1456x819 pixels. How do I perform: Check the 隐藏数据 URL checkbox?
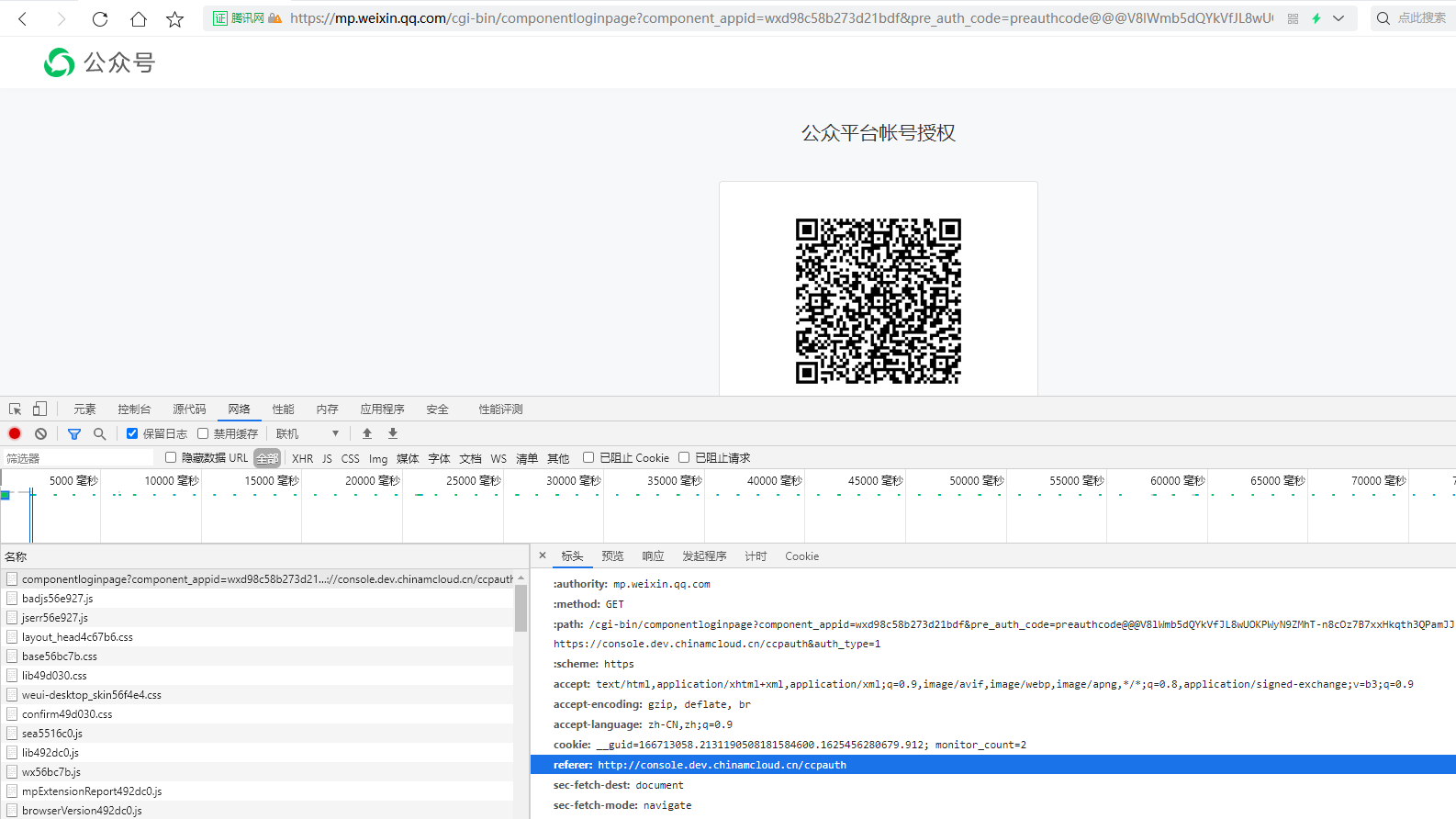(171, 457)
